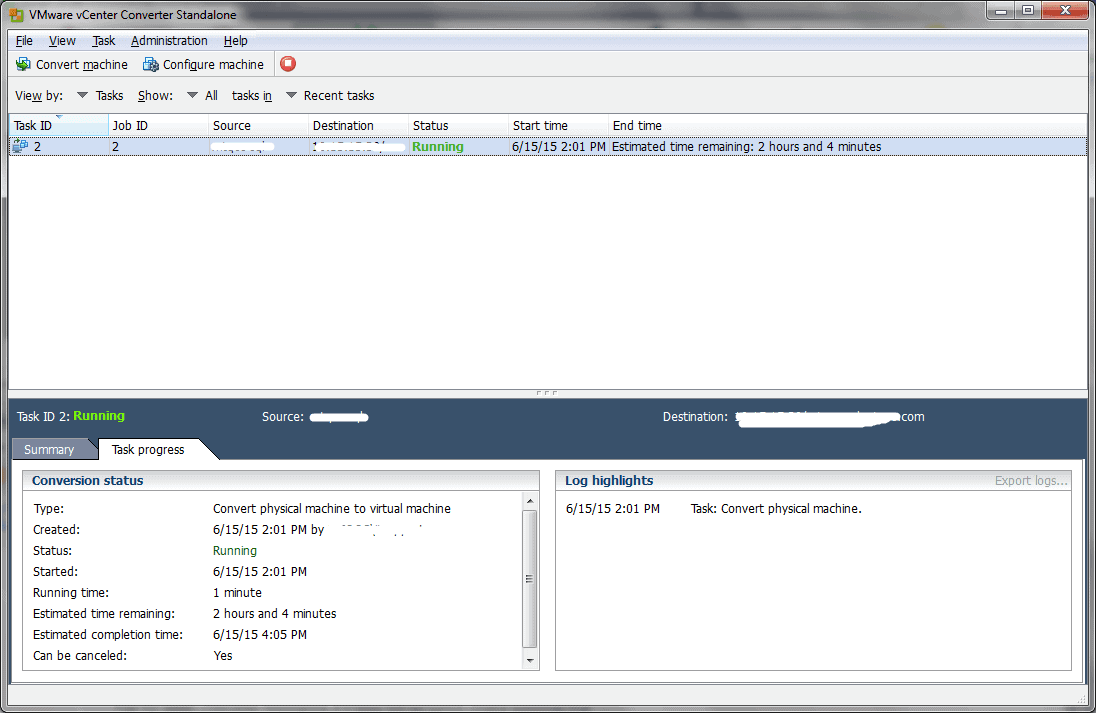Screen dimensions: 1096x713
Task: Click the Export logs link
Action: pos(1031,480)
